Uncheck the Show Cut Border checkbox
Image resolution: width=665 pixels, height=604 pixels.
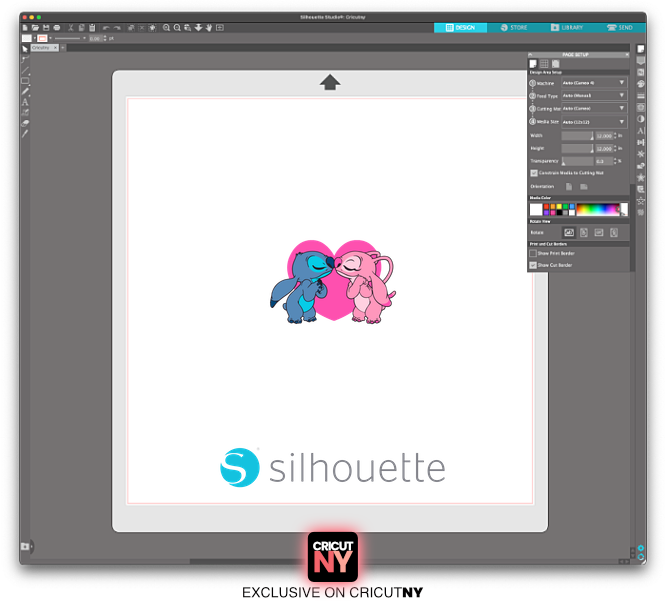[x=533, y=265]
